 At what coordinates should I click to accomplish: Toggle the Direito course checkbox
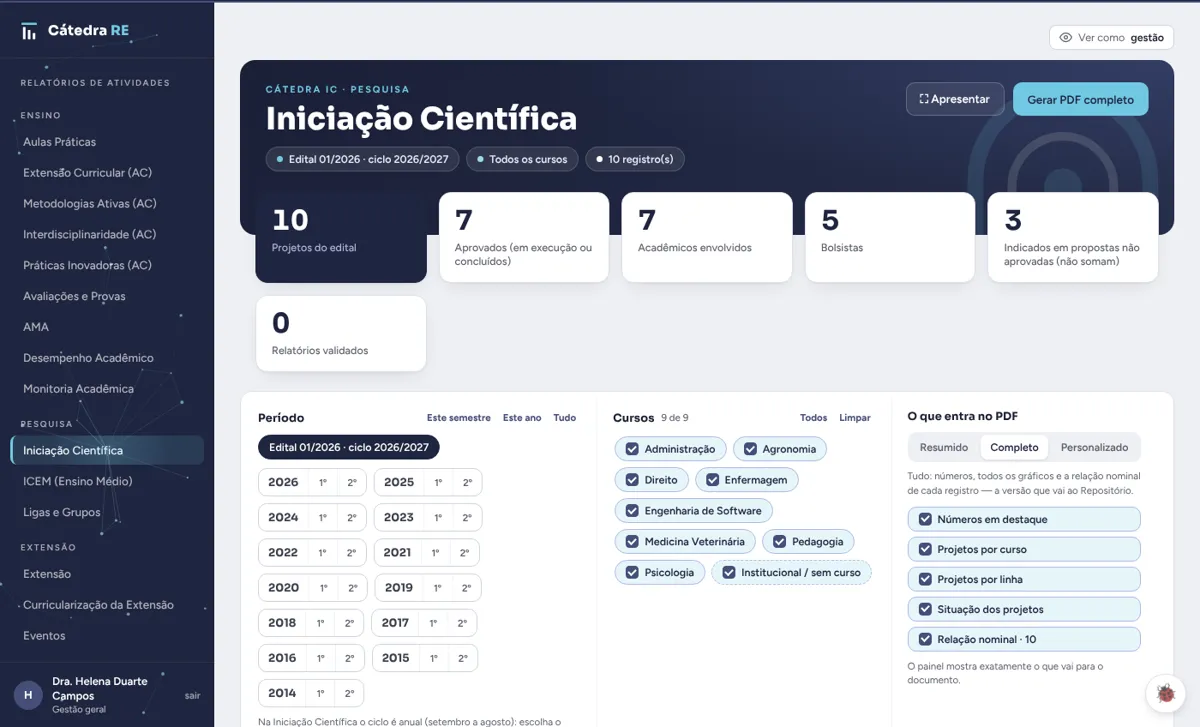(x=632, y=480)
